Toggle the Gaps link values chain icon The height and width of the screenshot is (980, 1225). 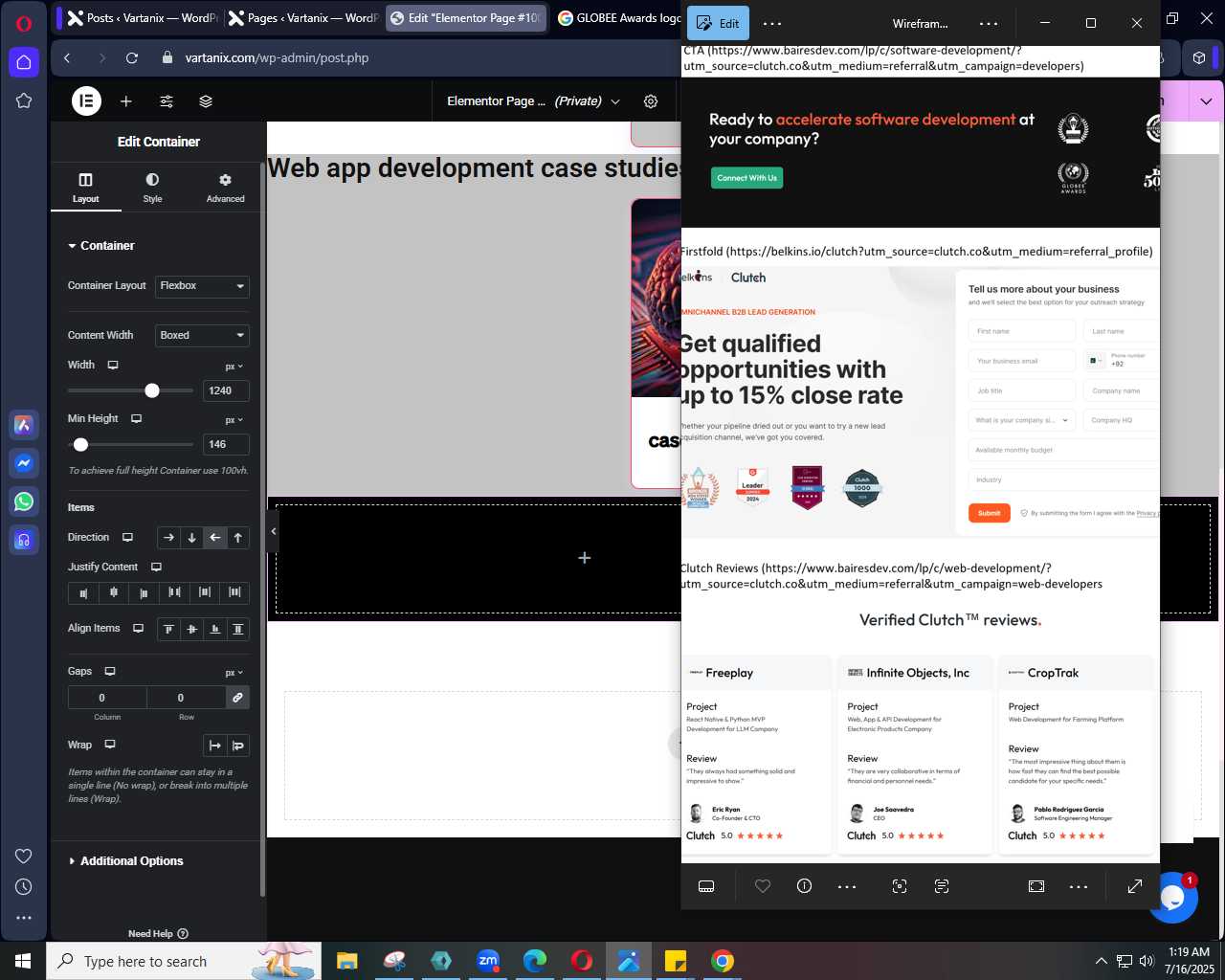pos(237,698)
